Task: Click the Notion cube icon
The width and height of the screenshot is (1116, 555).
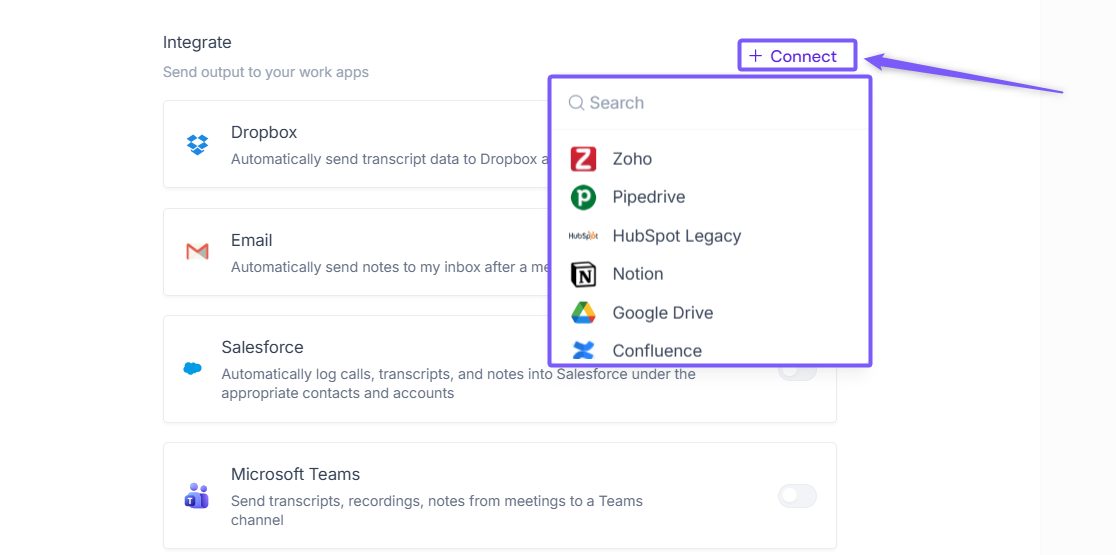Action: (x=583, y=274)
